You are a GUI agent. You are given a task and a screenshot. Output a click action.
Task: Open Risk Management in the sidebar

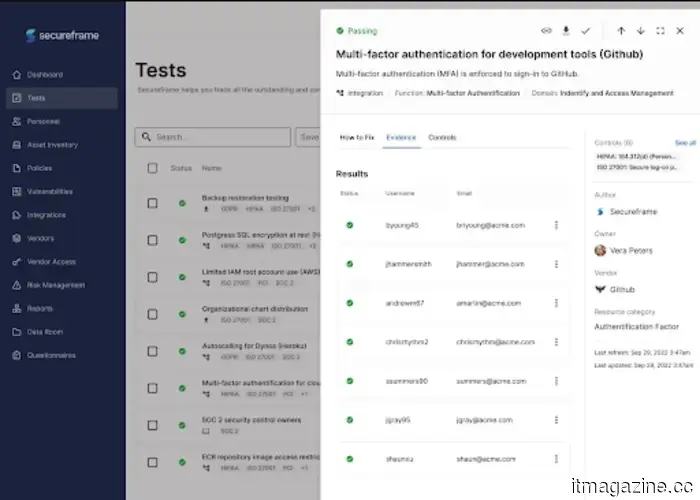pyautogui.click(x=54, y=285)
